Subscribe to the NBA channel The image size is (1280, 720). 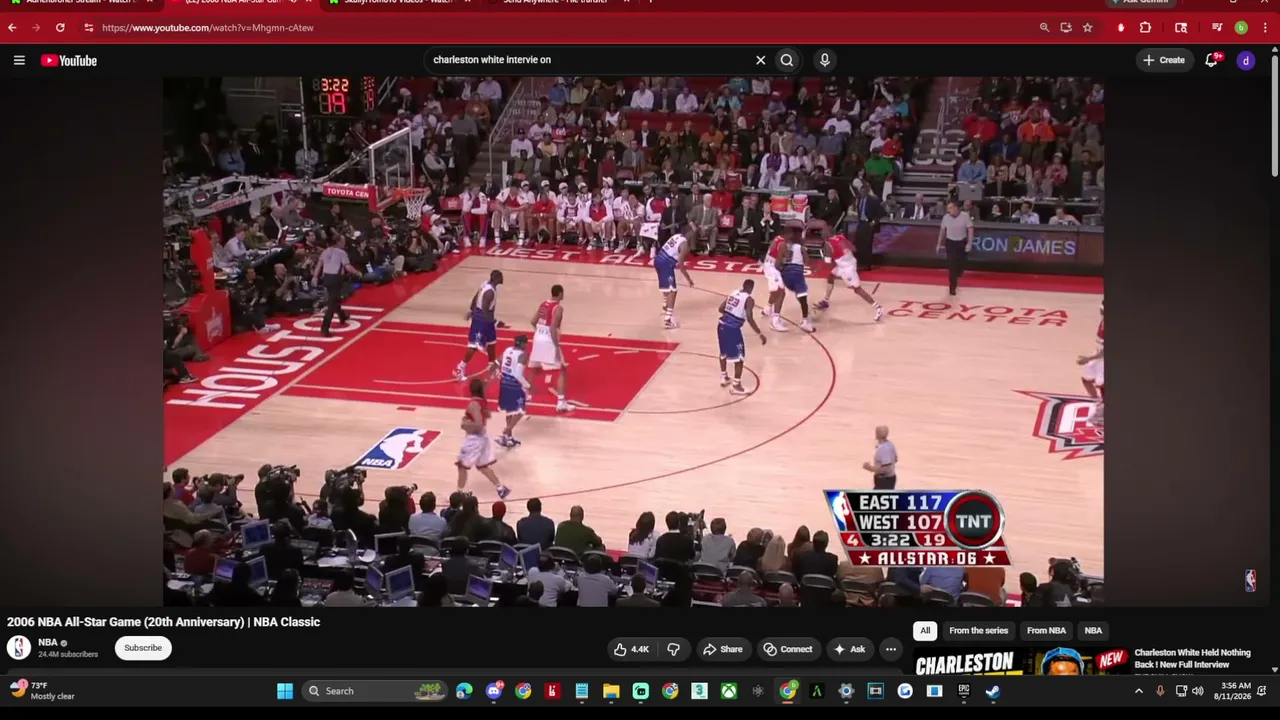coord(143,648)
